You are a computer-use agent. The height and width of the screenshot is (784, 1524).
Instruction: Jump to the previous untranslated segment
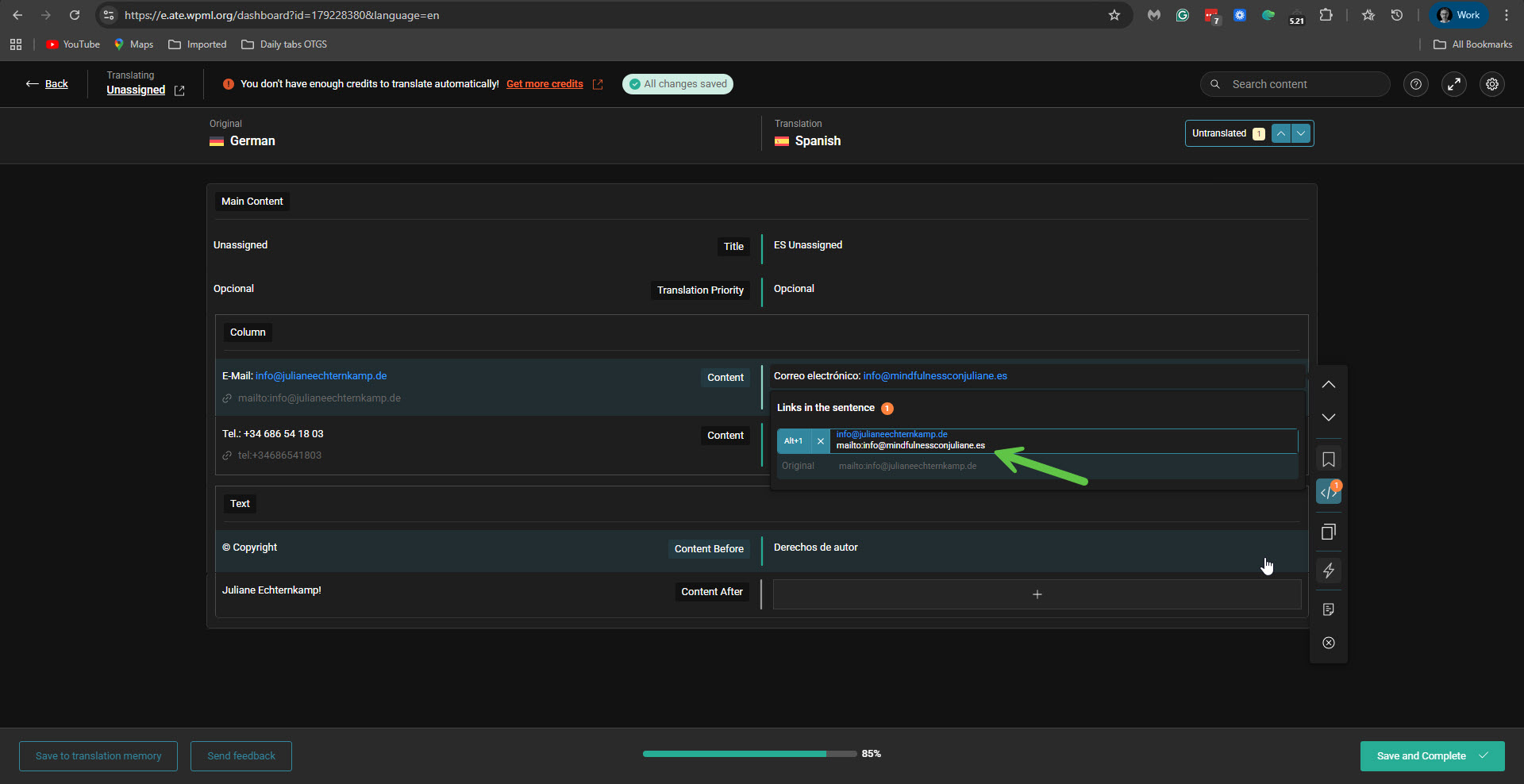(1281, 133)
